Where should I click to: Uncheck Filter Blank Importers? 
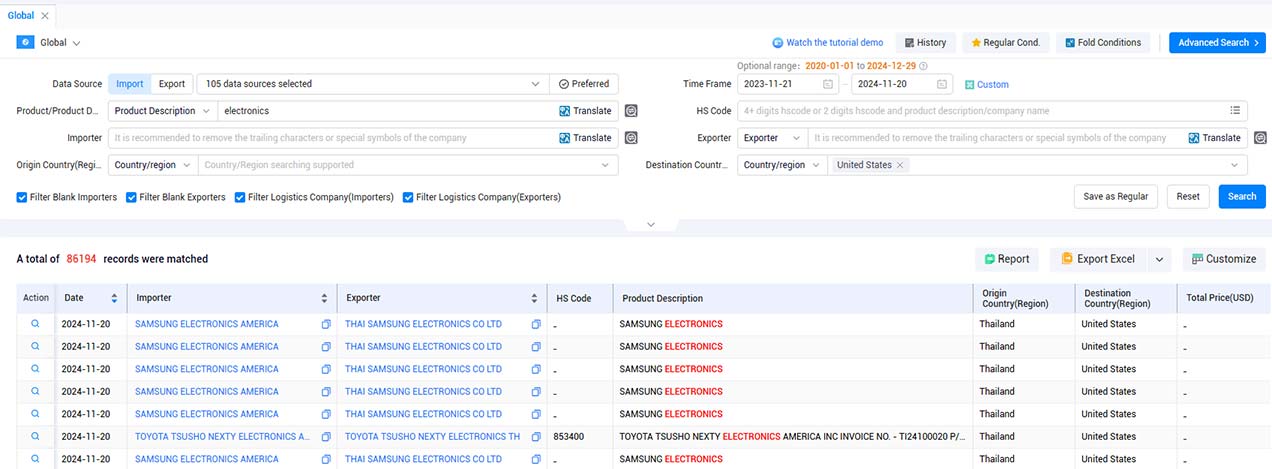tap(22, 197)
